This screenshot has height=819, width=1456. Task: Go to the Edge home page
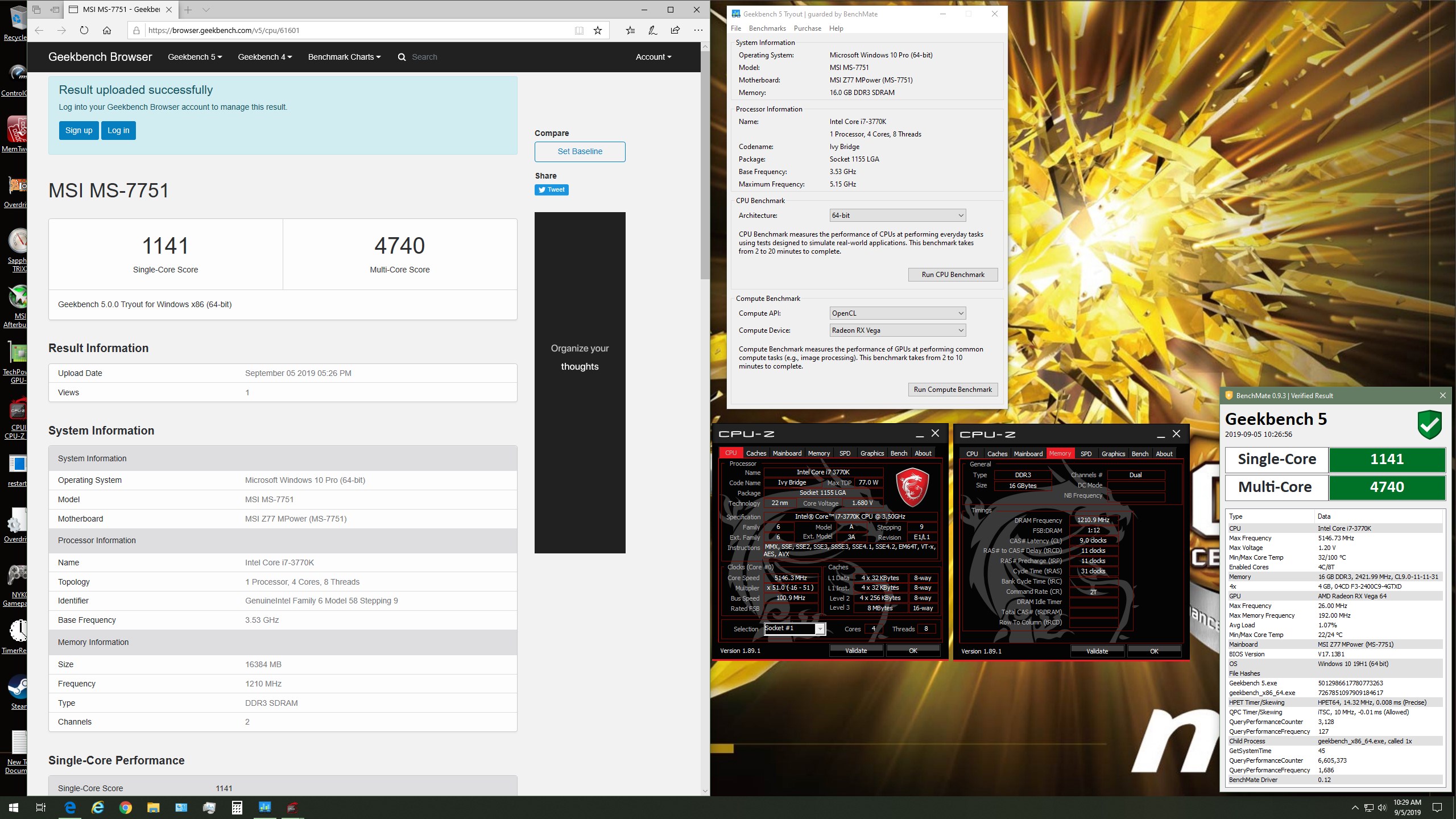point(107,31)
